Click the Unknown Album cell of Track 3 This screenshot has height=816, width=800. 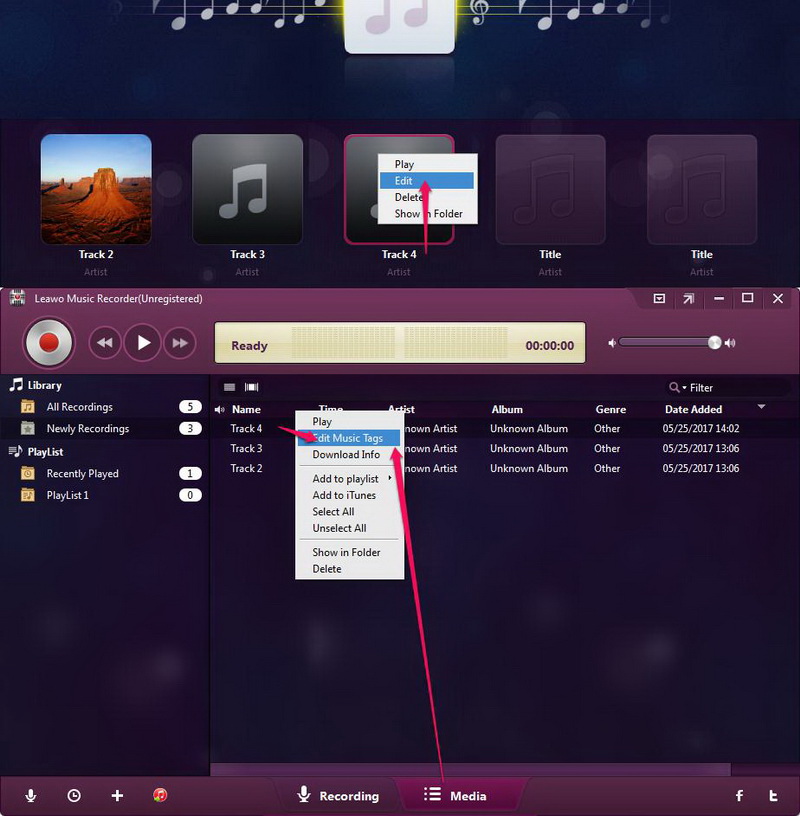(529, 449)
